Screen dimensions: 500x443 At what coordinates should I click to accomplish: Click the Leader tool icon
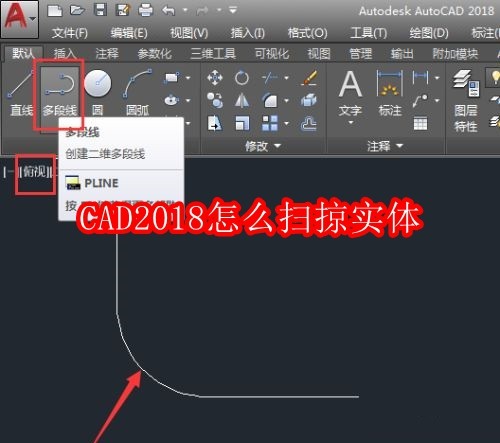click(x=421, y=100)
